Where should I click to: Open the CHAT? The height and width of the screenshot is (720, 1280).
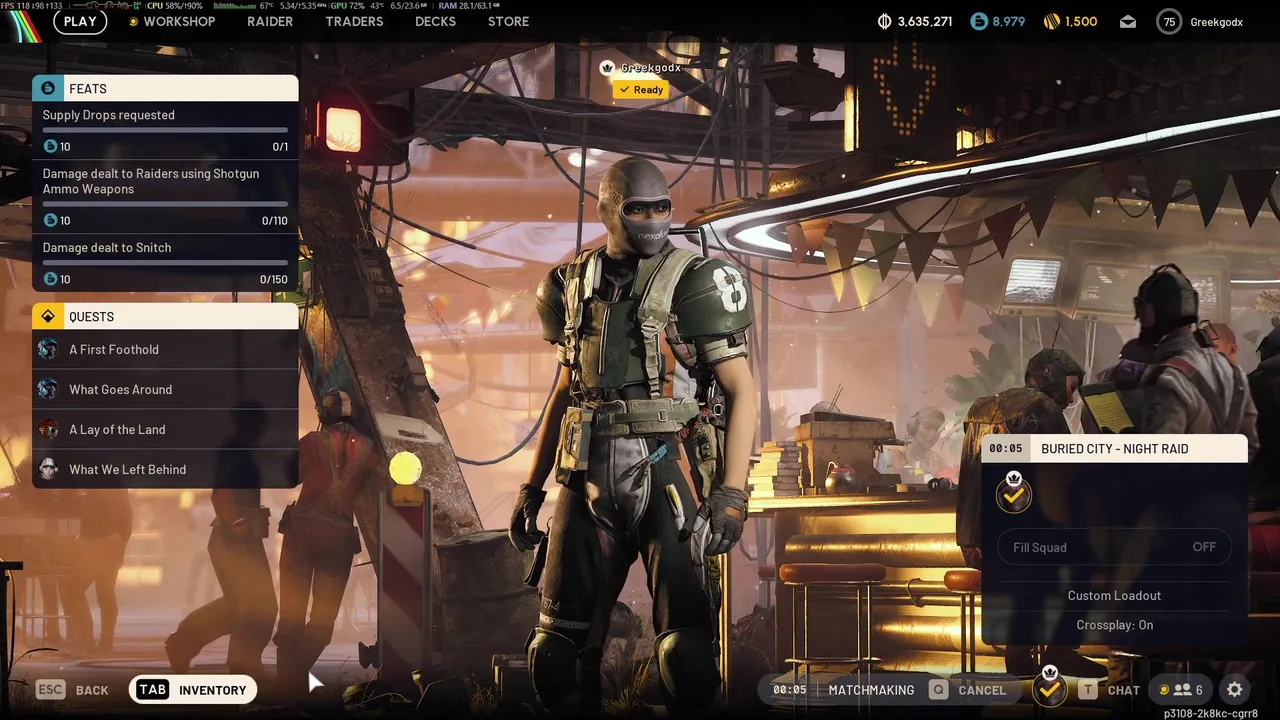point(1109,690)
